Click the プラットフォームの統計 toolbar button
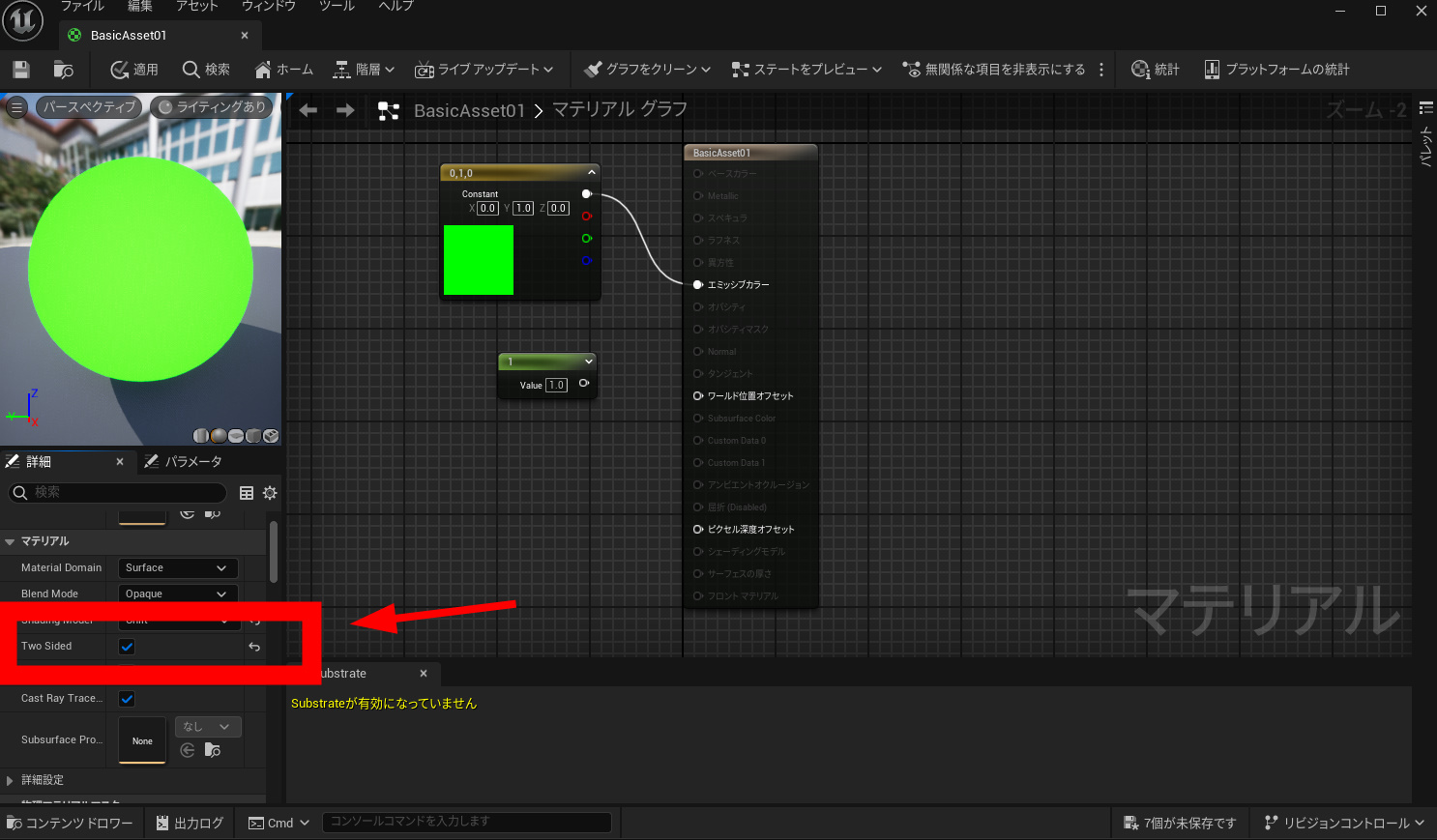Viewport: 1437px width, 840px height. click(x=1276, y=70)
